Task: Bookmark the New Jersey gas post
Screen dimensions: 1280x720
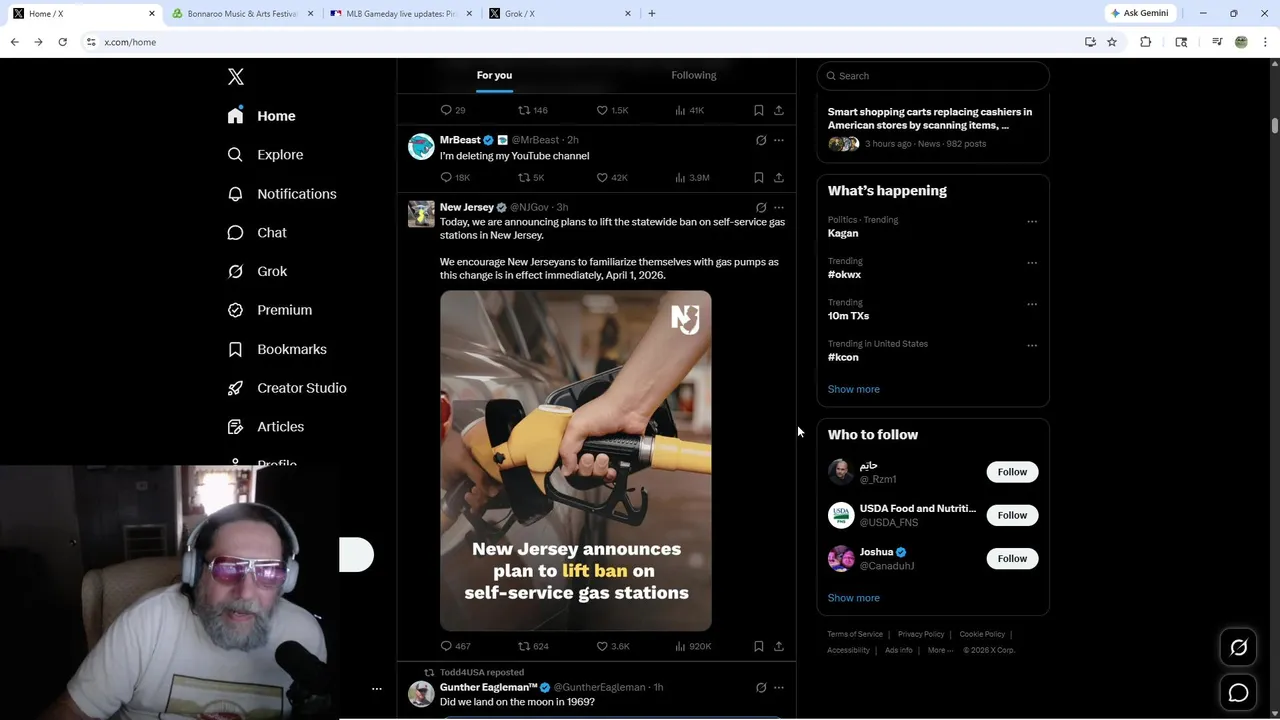Action: tap(758, 646)
